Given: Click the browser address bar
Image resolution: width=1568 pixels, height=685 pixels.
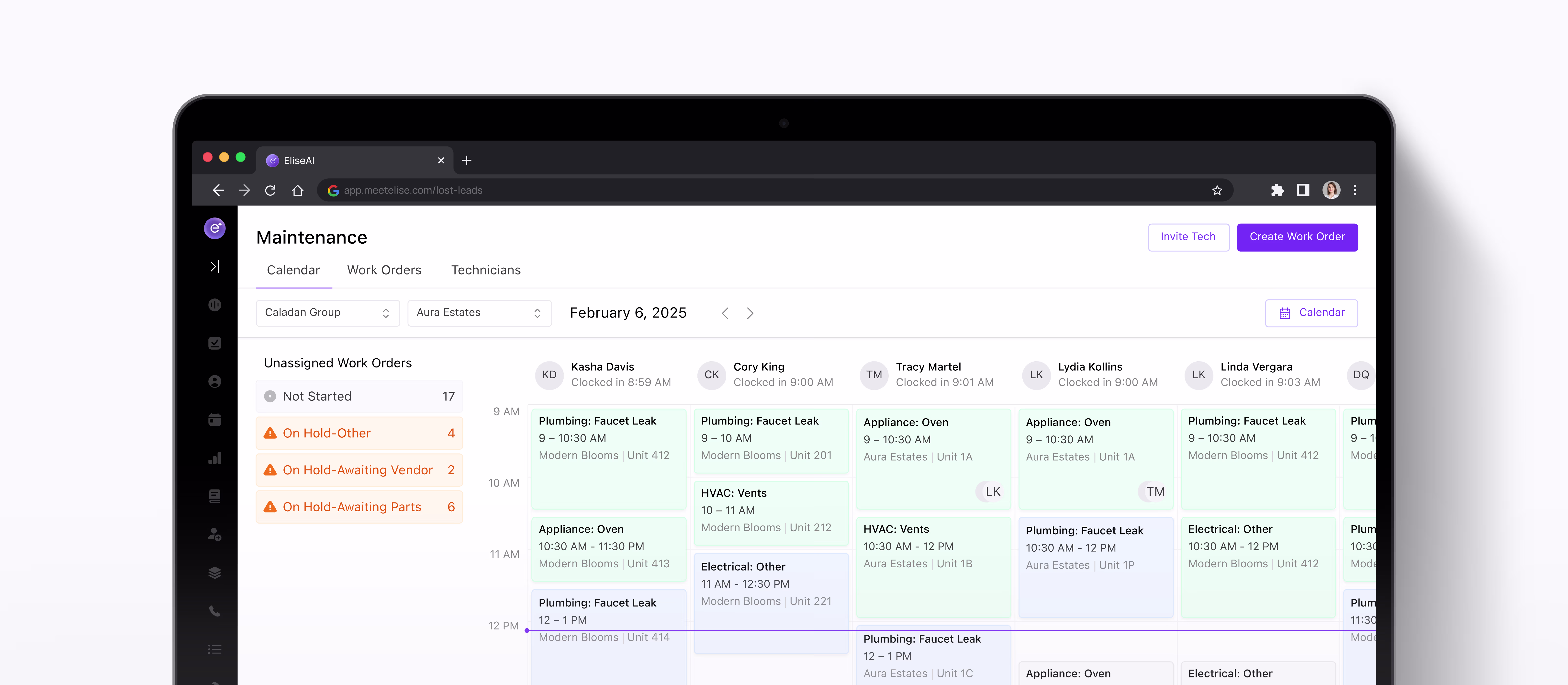Looking at the screenshot, I should click(775, 191).
